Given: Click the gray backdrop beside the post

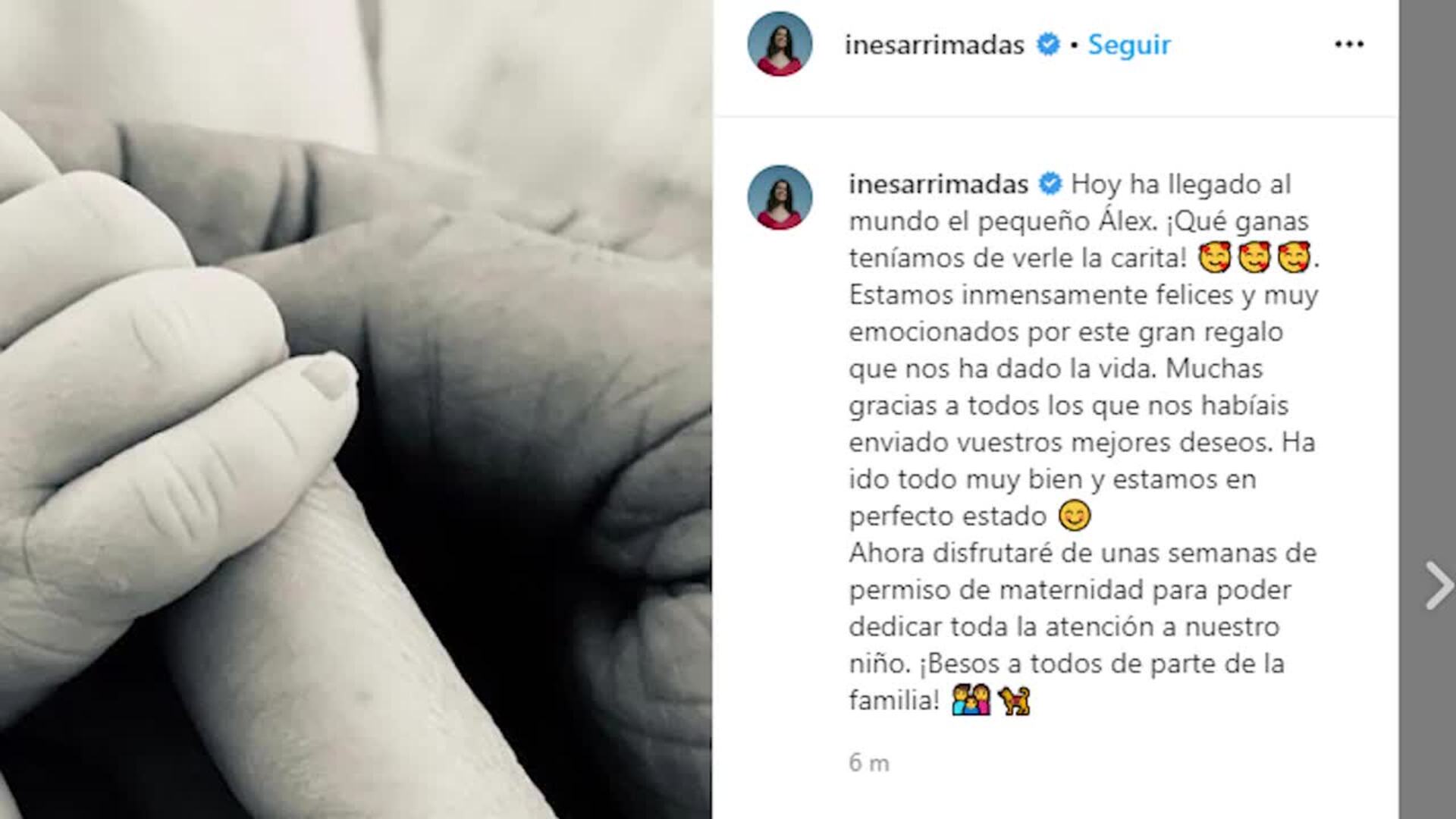Looking at the screenshot, I should click(x=1427, y=303).
